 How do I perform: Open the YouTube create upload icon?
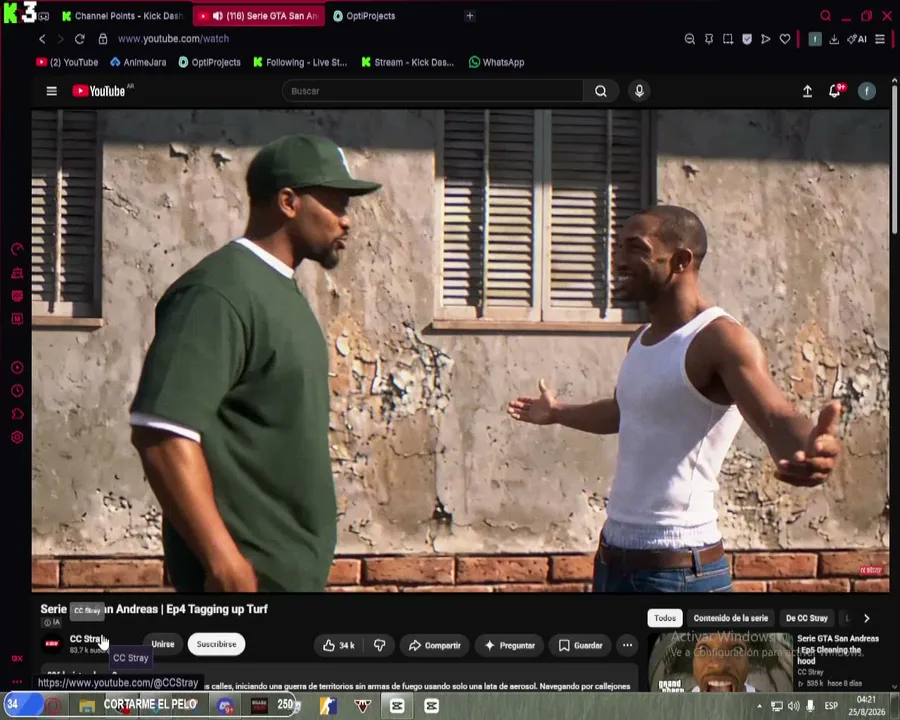point(807,91)
